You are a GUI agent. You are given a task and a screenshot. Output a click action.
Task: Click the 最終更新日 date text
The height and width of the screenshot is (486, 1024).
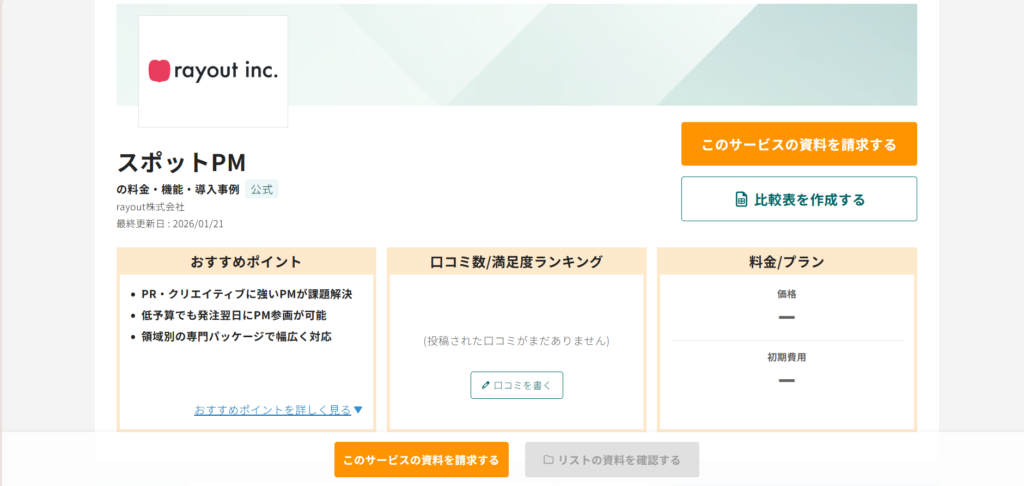coord(170,224)
